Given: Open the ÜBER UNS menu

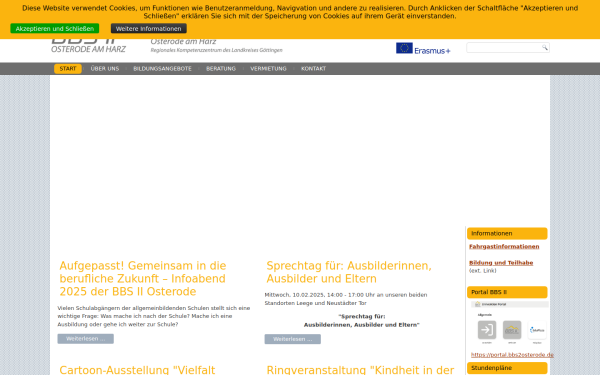Looking at the screenshot, I should tap(105, 68).
